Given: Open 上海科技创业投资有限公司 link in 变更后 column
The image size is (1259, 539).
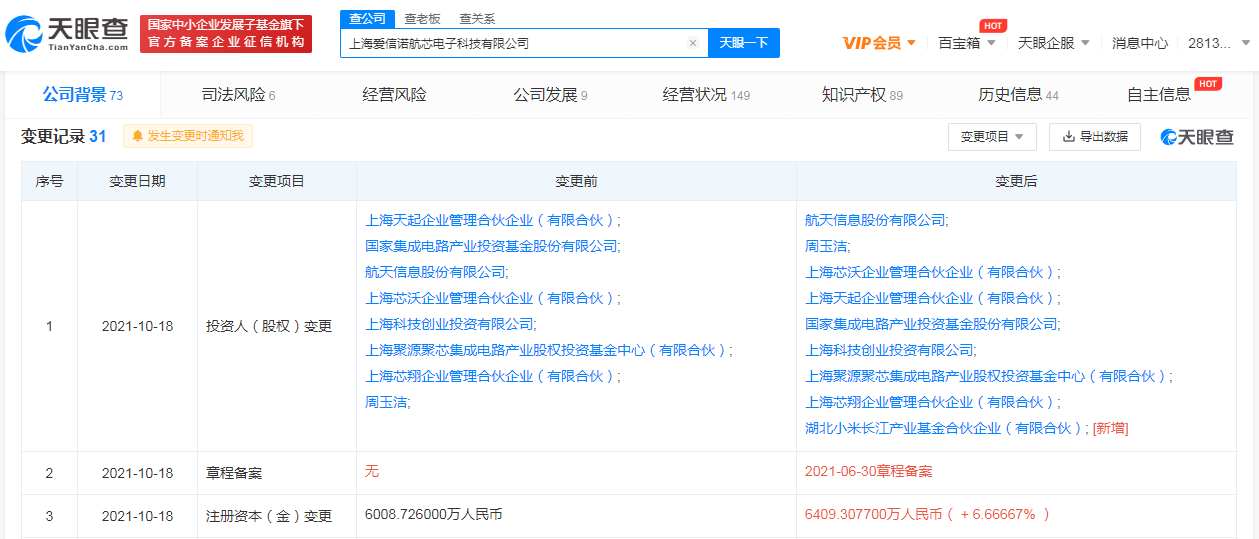Looking at the screenshot, I should pyautogui.click(x=890, y=350).
